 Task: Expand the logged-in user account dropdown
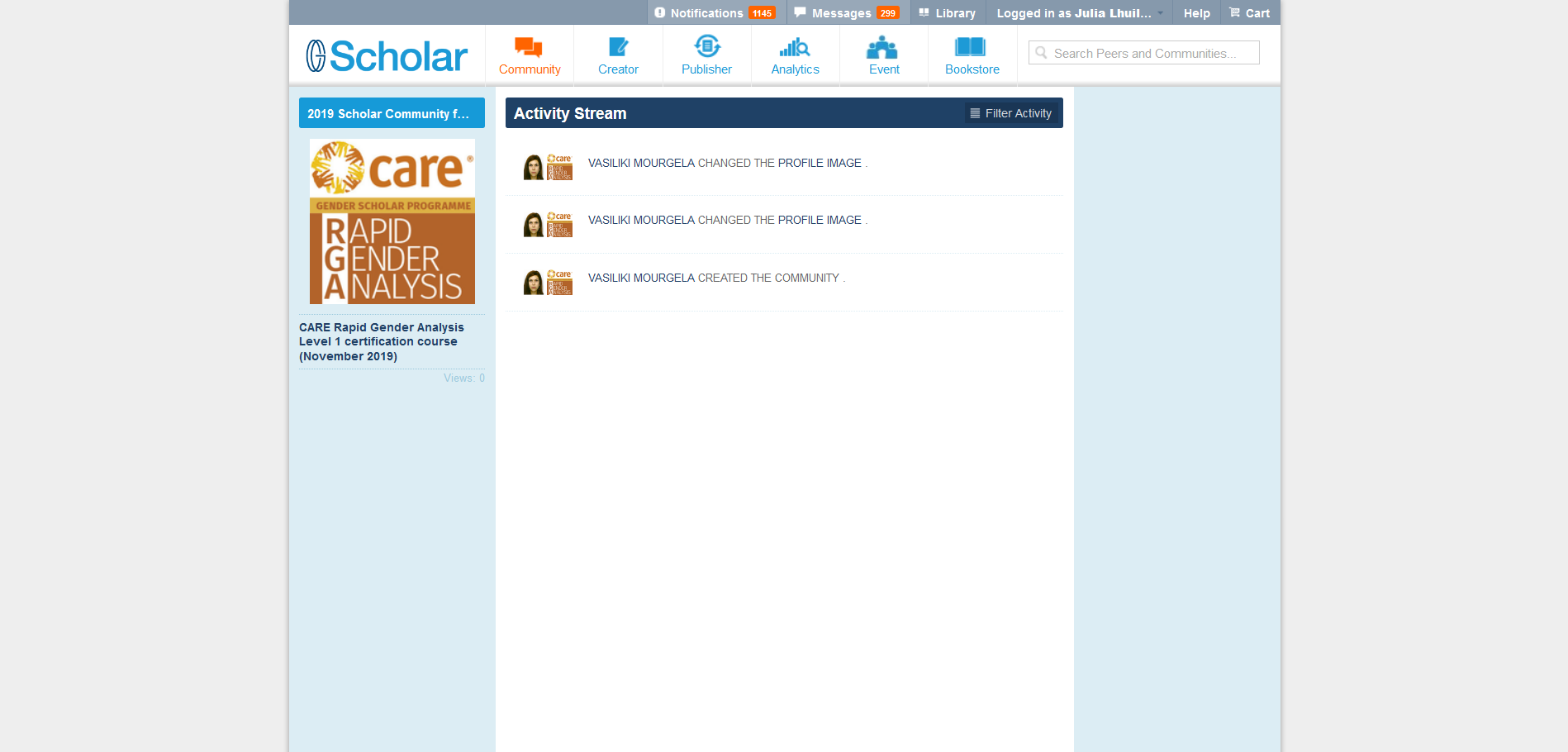[1079, 13]
